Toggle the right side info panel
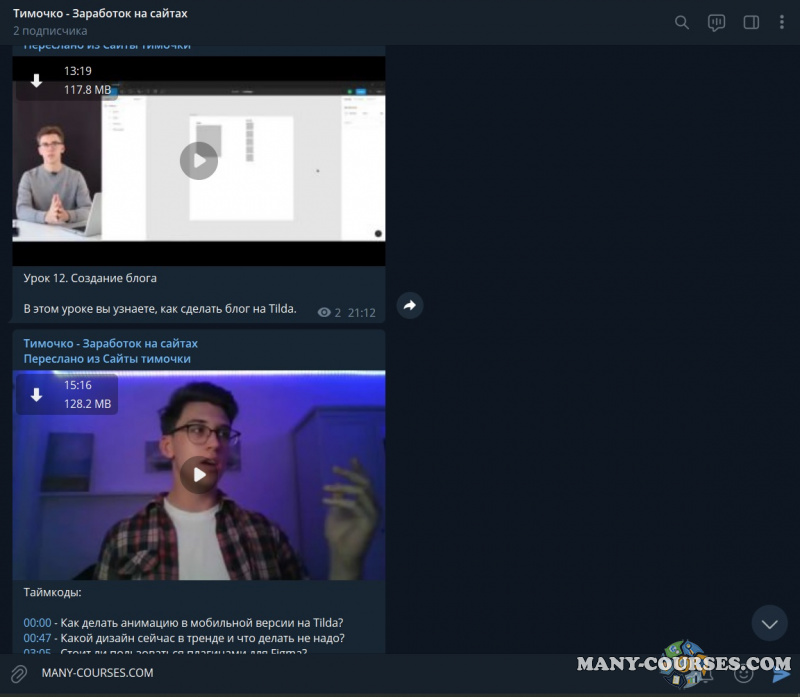This screenshot has width=800, height=697. click(x=751, y=22)
